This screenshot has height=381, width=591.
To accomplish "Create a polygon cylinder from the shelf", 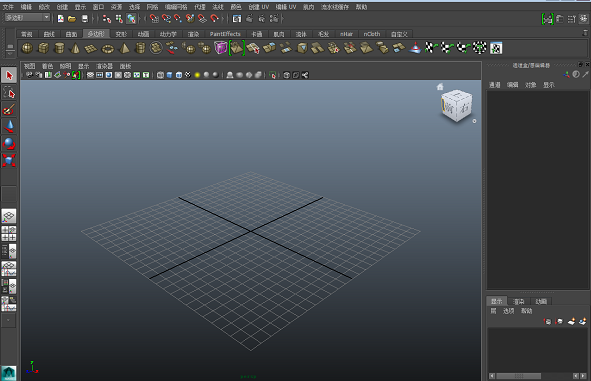I will tap(59, 48).
